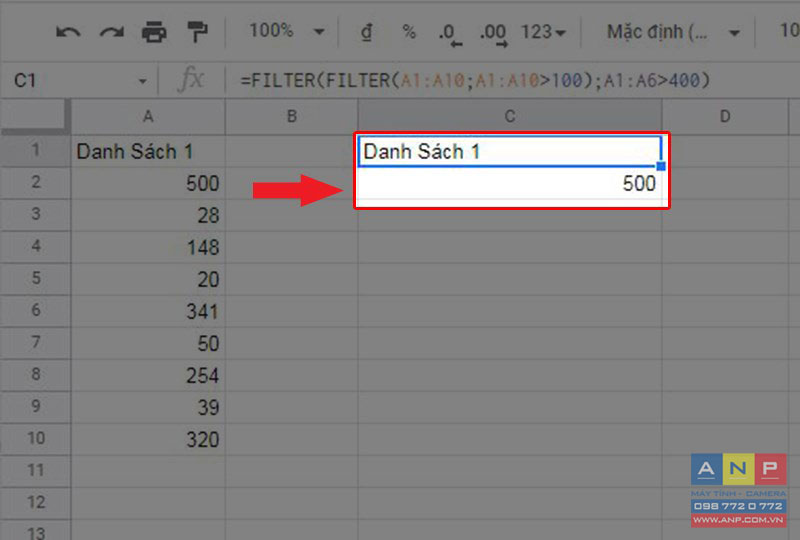Select row 3 header

(35, 214)
